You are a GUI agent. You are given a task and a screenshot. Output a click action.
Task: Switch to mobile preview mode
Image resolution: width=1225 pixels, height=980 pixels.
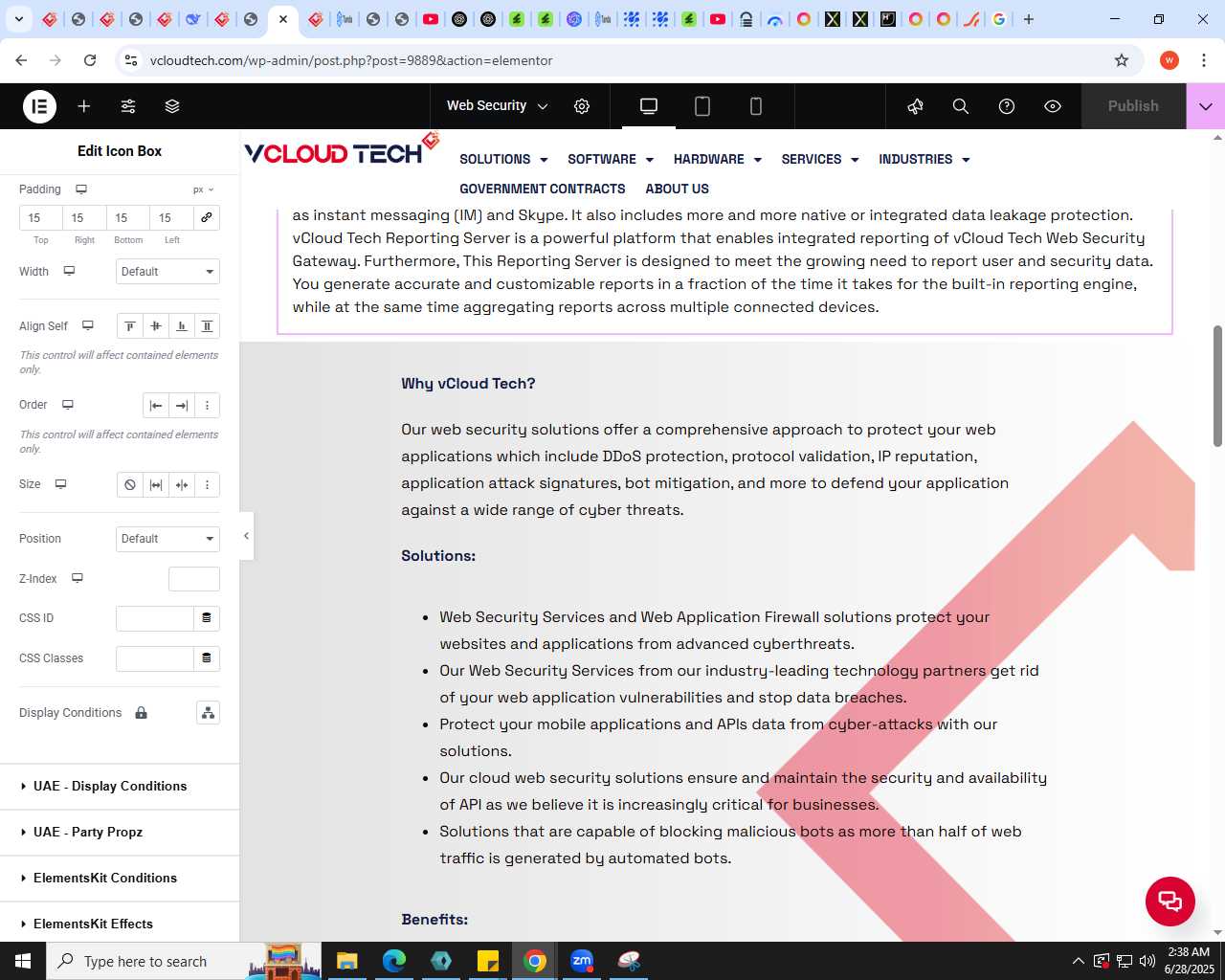tap(756, 106)
